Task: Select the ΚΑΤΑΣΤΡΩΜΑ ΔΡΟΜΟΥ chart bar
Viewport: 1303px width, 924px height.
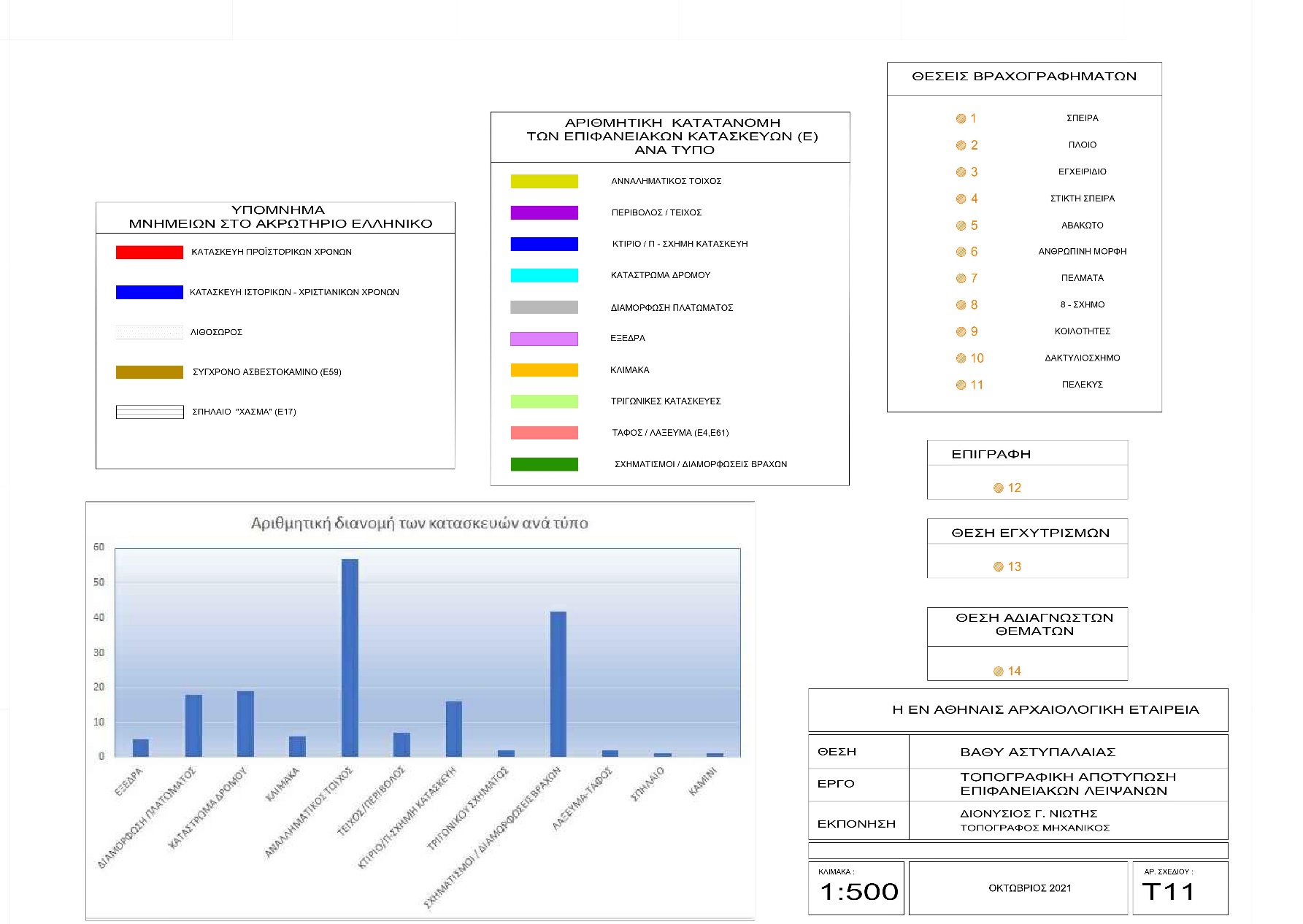Action: click(245, 724)
